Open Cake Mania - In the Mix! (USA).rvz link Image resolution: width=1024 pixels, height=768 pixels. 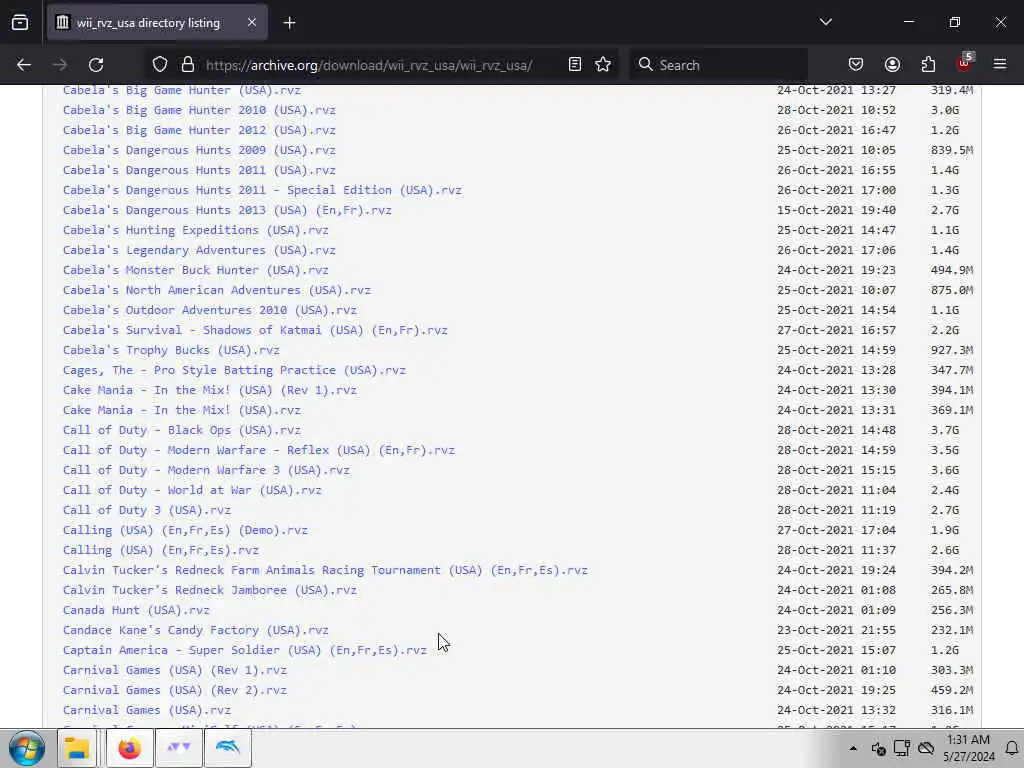point(182,410)
